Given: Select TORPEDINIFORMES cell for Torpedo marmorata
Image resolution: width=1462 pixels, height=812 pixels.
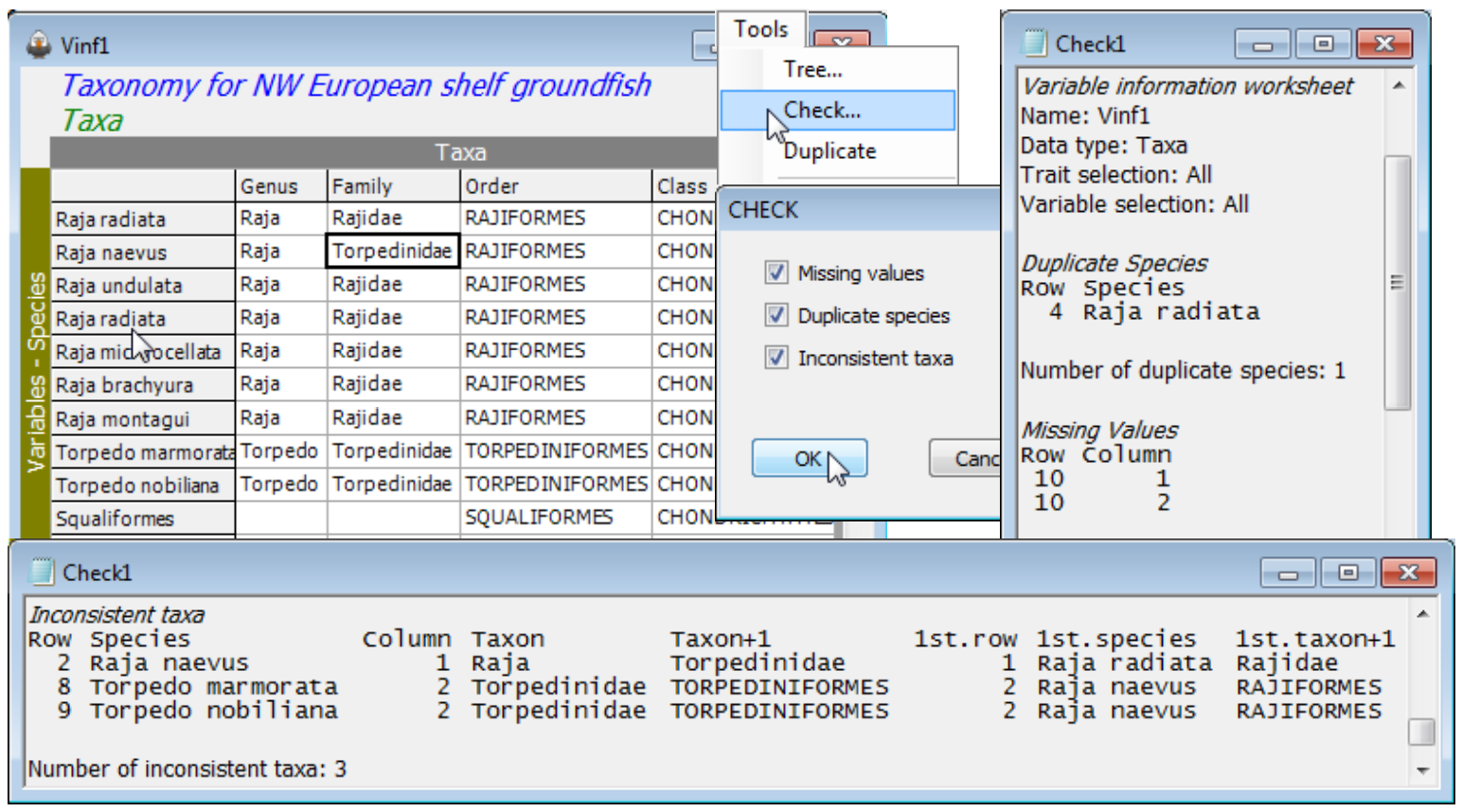Looking at the screenshot, I should coord(556,450).
